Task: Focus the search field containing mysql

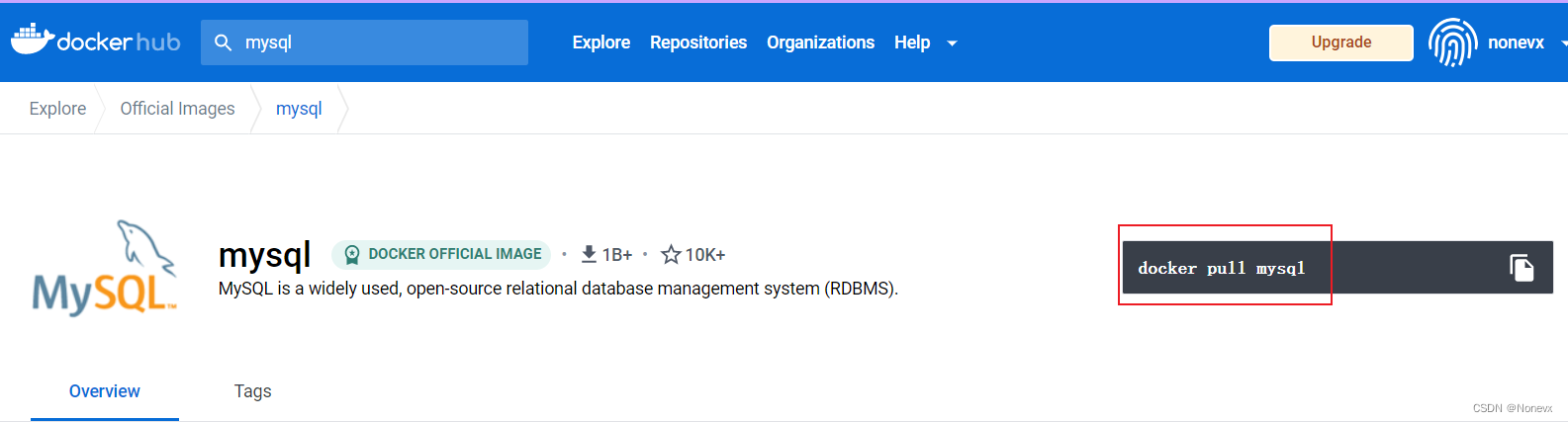Action: 364,42
